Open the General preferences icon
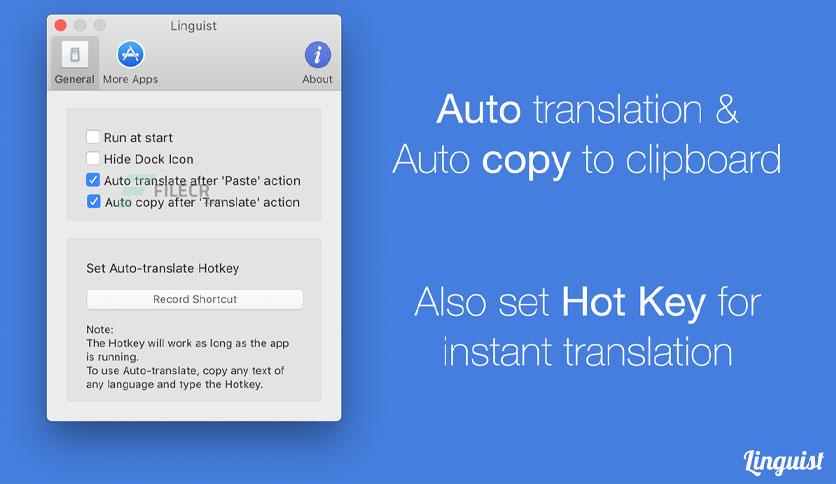 (75, 55)
